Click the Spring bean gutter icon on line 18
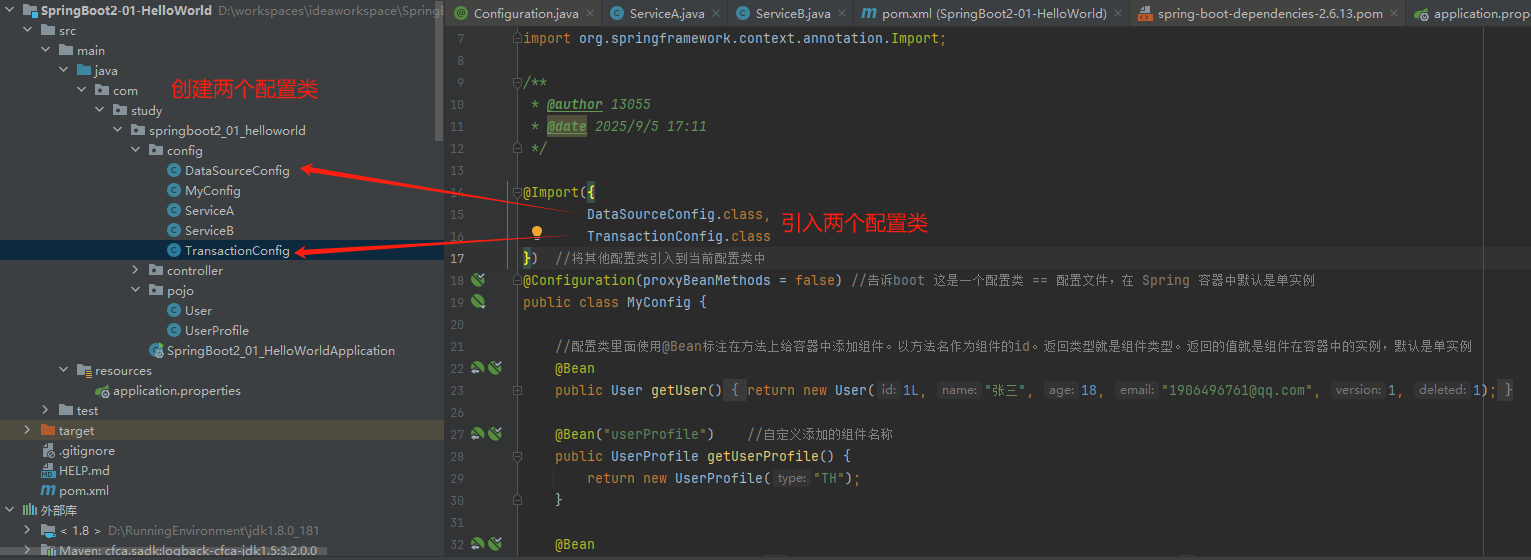Screen dimensions: 1531x560 (478, 280)
